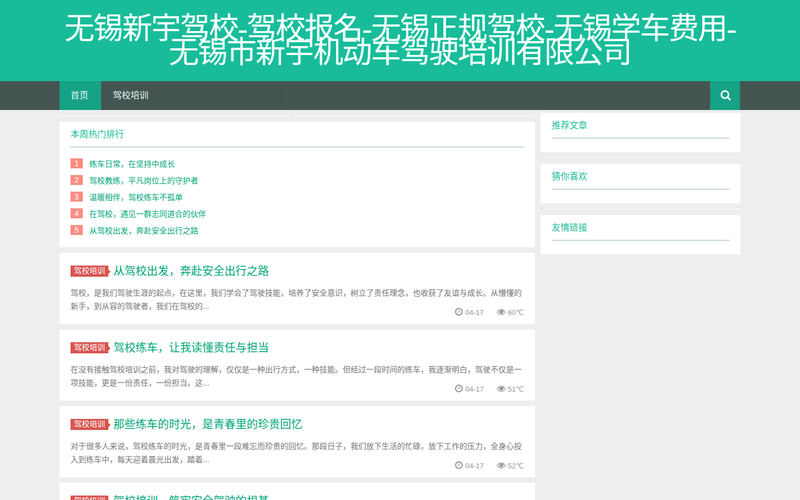This screenshot has height=500, width=800.
Task: Click clock icon on 那些练车的时光 article
Action: coord(459,465)
